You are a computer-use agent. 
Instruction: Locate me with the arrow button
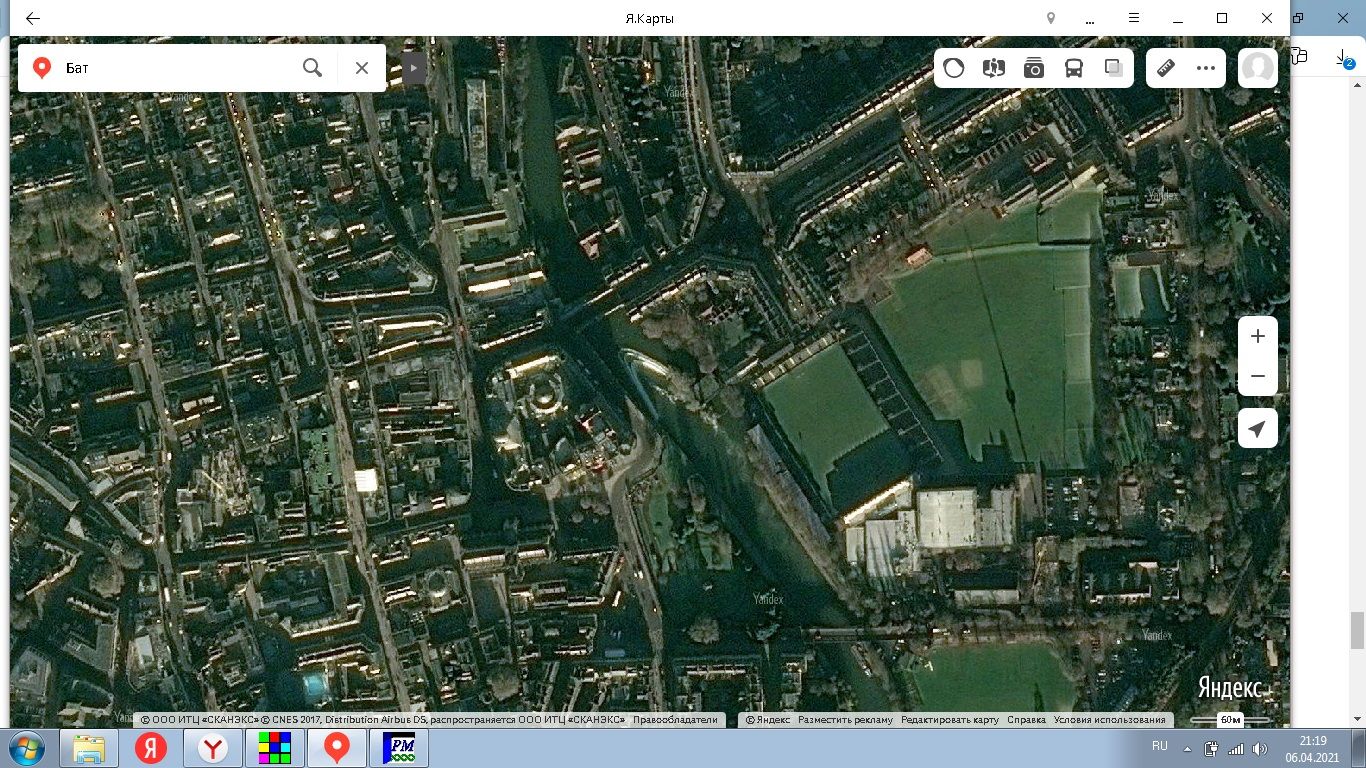coord(1257,429)
